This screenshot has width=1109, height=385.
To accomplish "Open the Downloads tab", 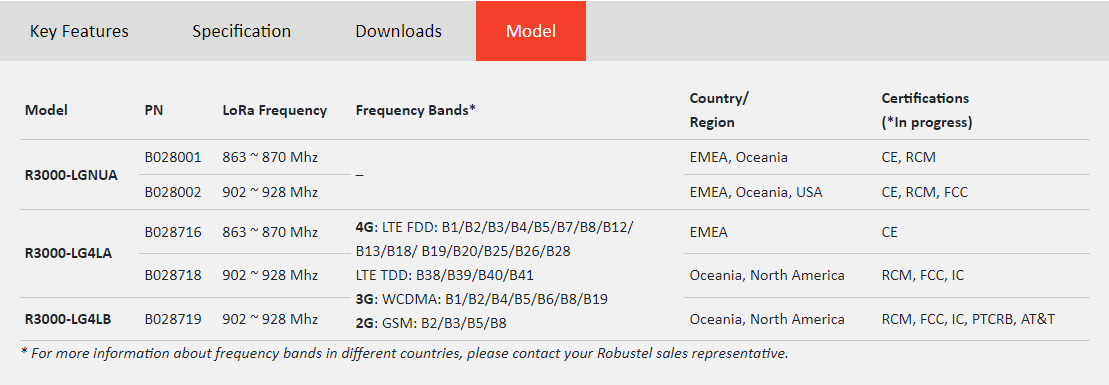I will [398, 31].
